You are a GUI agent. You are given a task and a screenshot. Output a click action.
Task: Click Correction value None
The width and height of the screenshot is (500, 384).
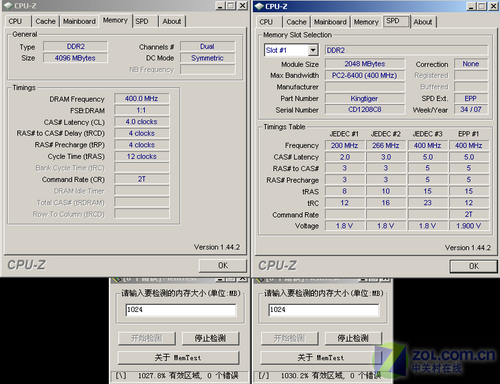(x=471, y=64)
